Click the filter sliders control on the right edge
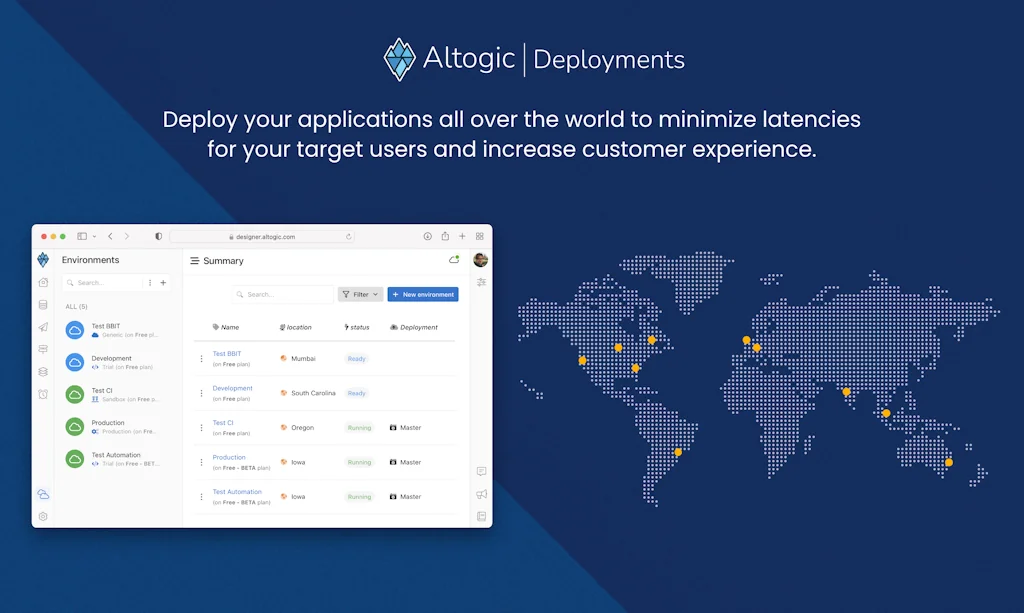The image size is (1024, 613). 481,283
